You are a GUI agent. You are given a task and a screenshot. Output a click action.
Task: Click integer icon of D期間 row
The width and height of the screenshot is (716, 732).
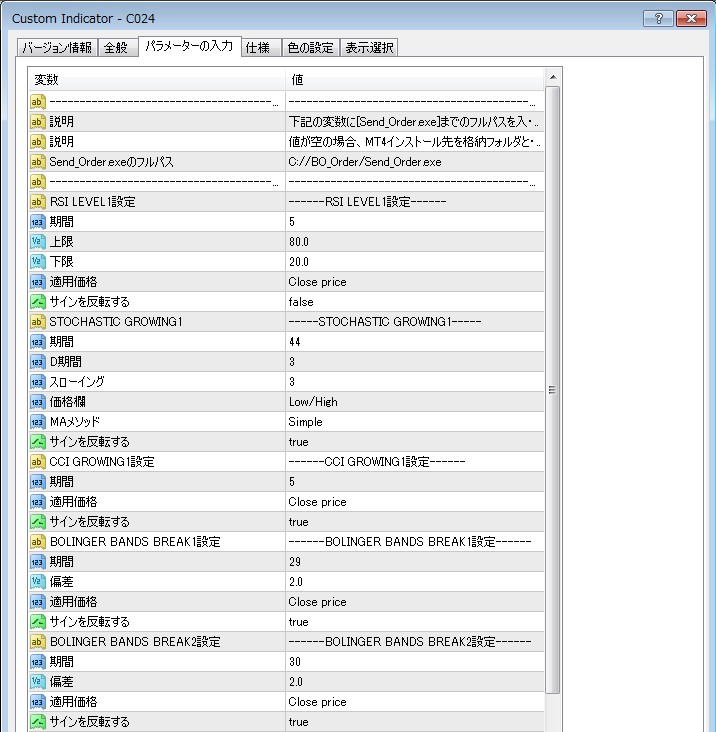(x=37, y=362)
